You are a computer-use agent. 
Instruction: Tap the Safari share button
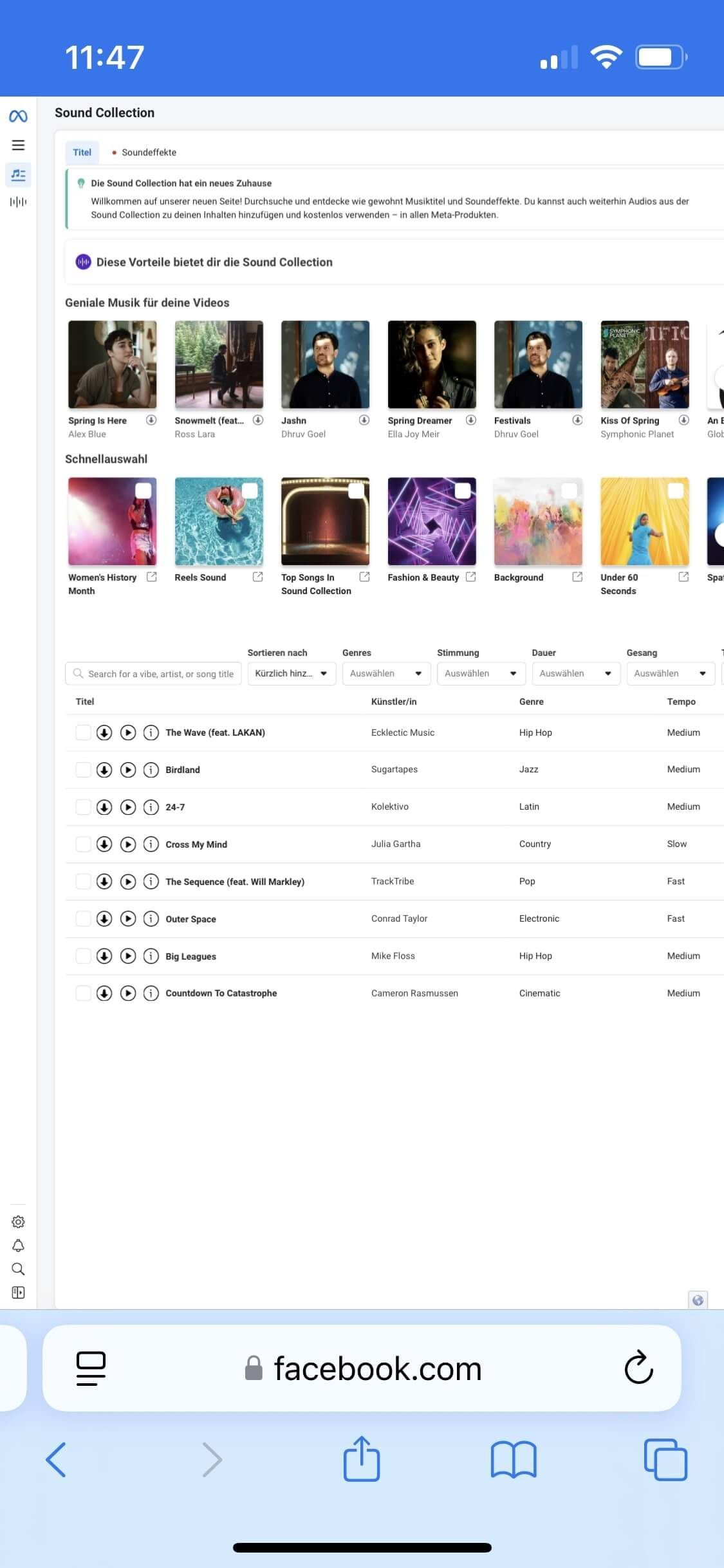[362, 1459]
